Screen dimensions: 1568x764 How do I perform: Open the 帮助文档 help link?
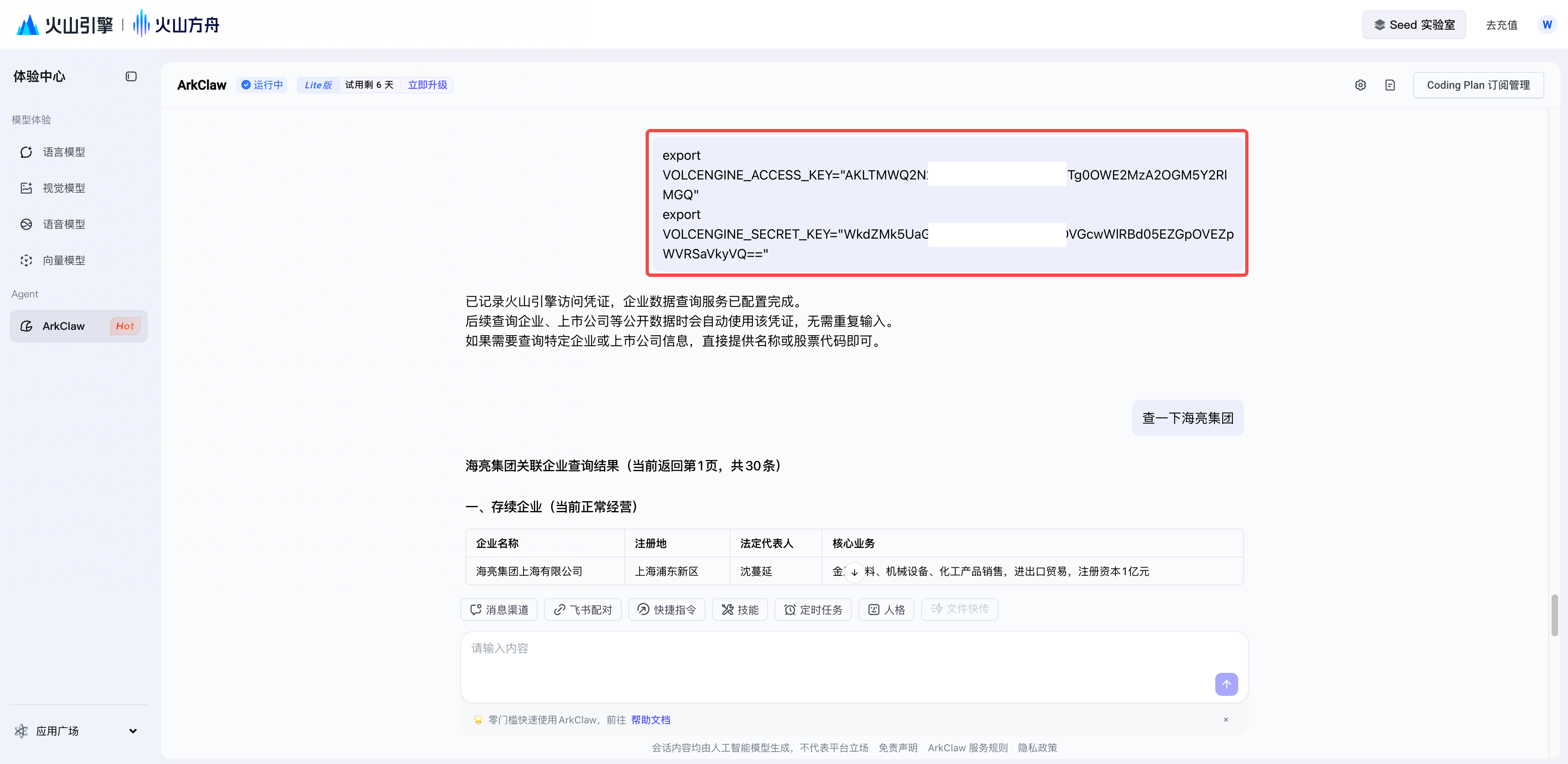click(650, 720)
